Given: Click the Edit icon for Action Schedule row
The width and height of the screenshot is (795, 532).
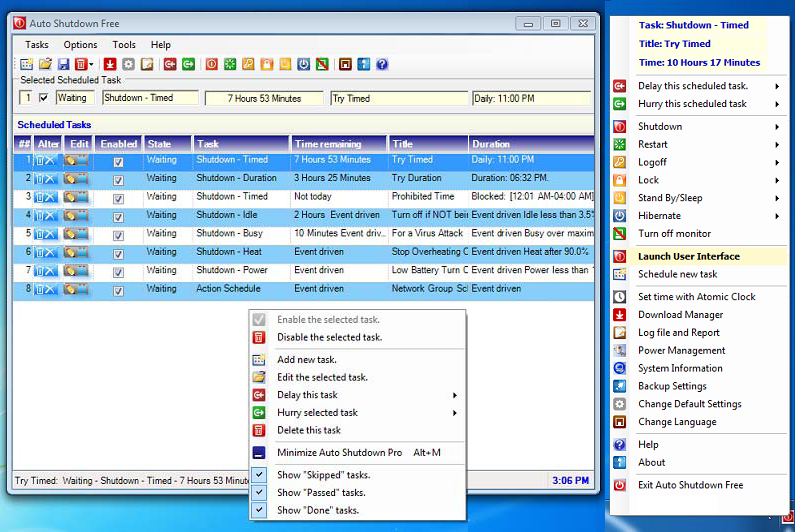Looking at the screenshot, I should coord(76,289).
